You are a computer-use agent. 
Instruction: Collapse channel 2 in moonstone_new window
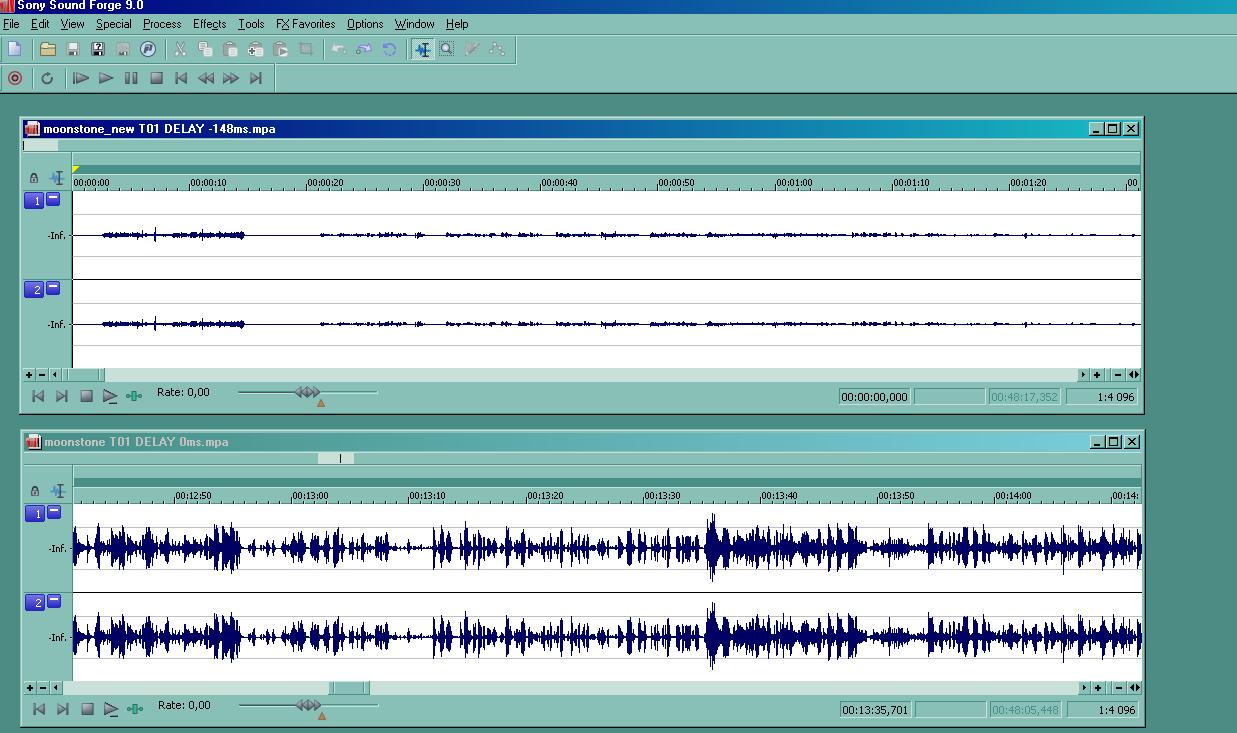(54, 288)
